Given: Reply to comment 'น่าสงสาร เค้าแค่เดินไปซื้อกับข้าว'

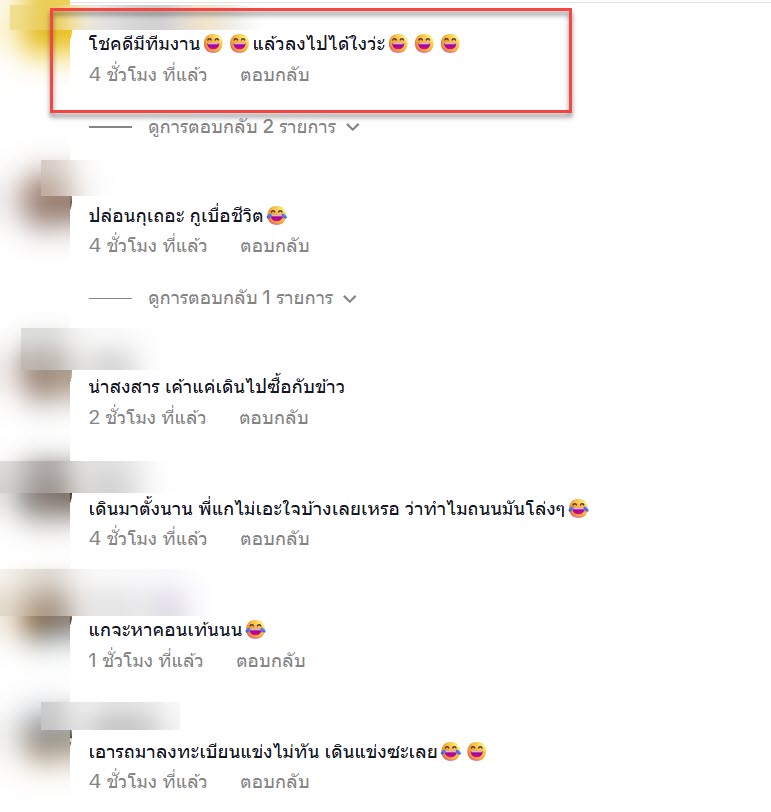Looking at the screenshot, I should tap(273, 418).
